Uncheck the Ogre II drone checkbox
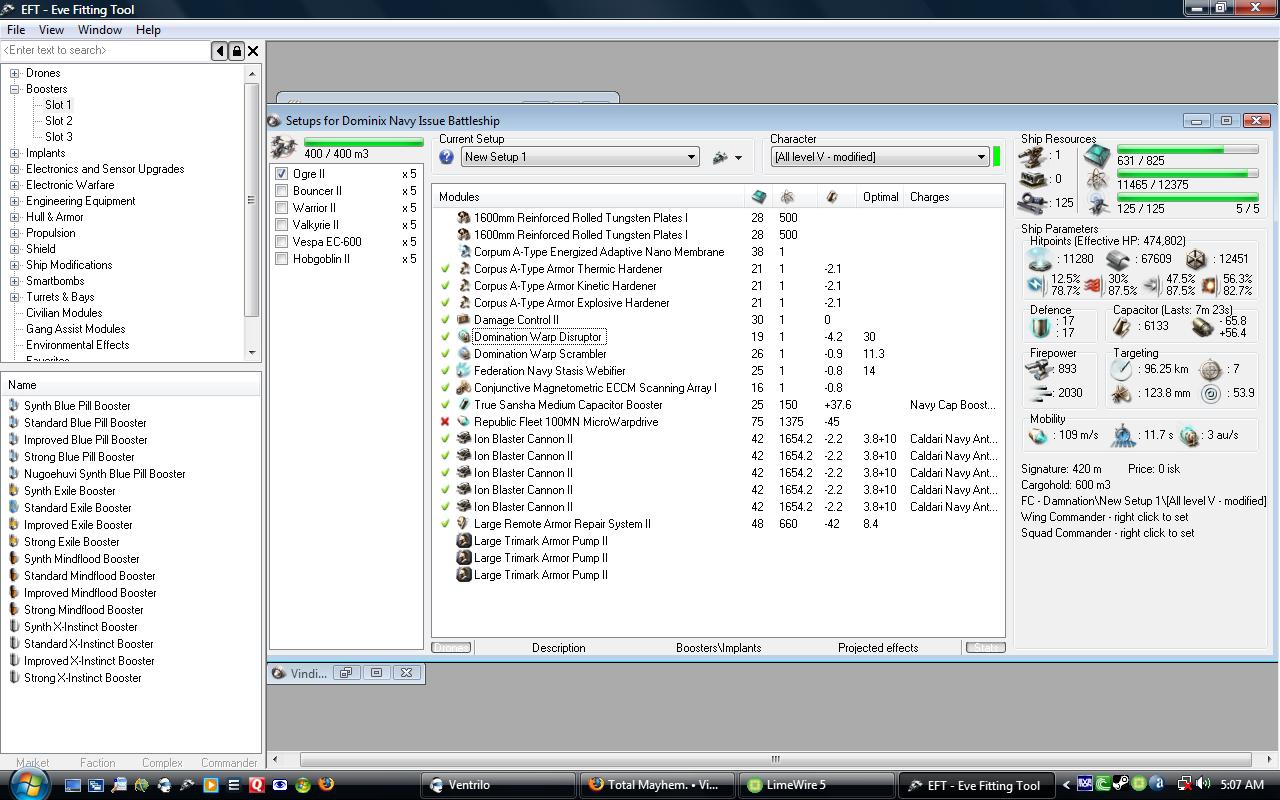The height and width of the screenshot is (800, 1280). click(282, 174)
